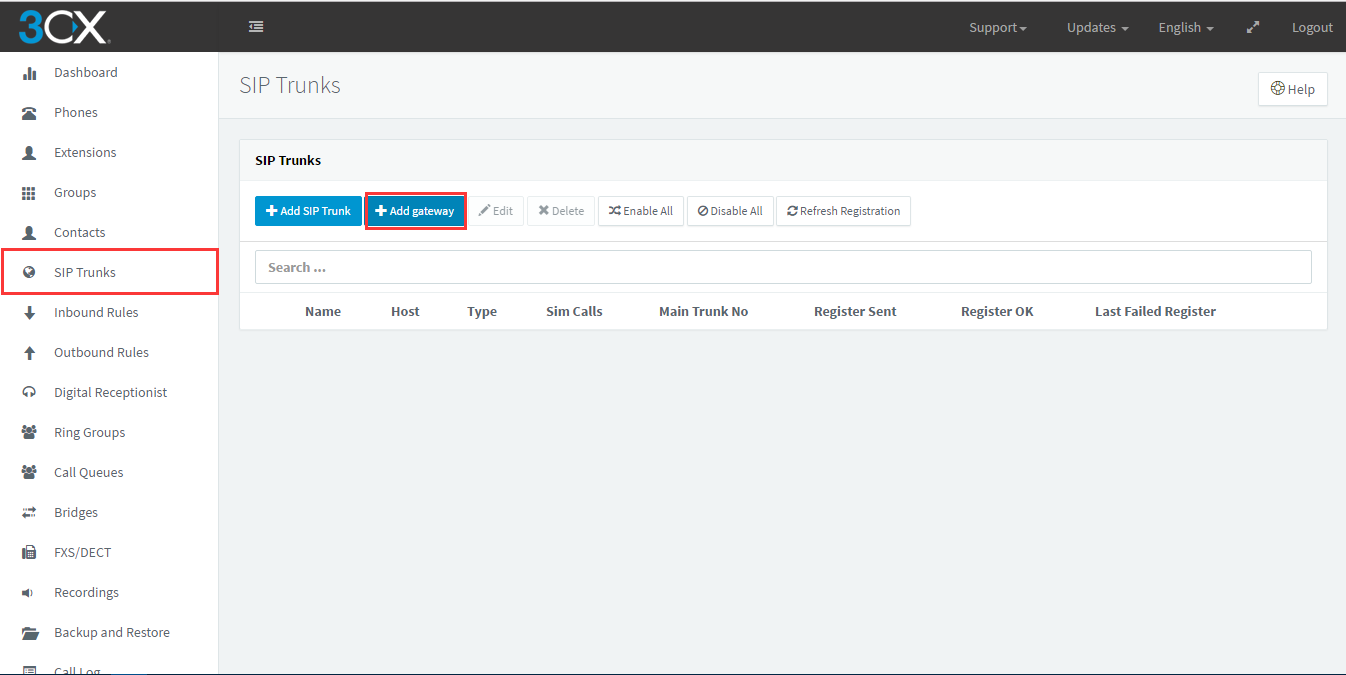The height and width of the screenshot is (675, 1346).
Task: Click the Dashboard bar chart icon
Action: (x=29, y=73)
